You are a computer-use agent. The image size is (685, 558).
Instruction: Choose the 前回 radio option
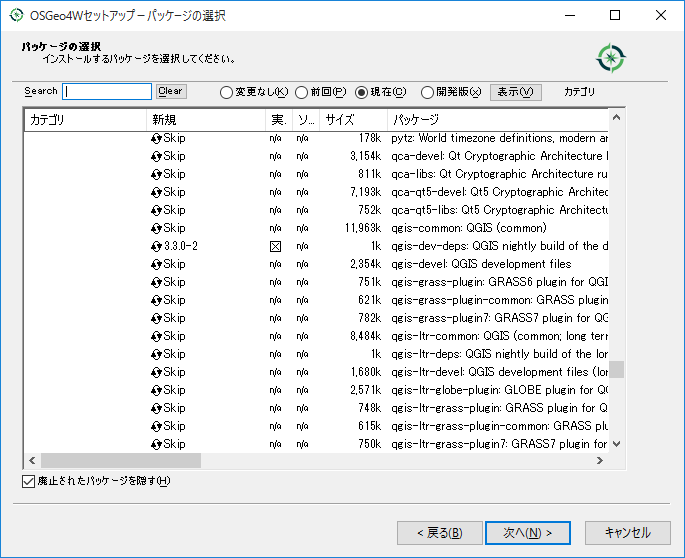click(301, 92)
